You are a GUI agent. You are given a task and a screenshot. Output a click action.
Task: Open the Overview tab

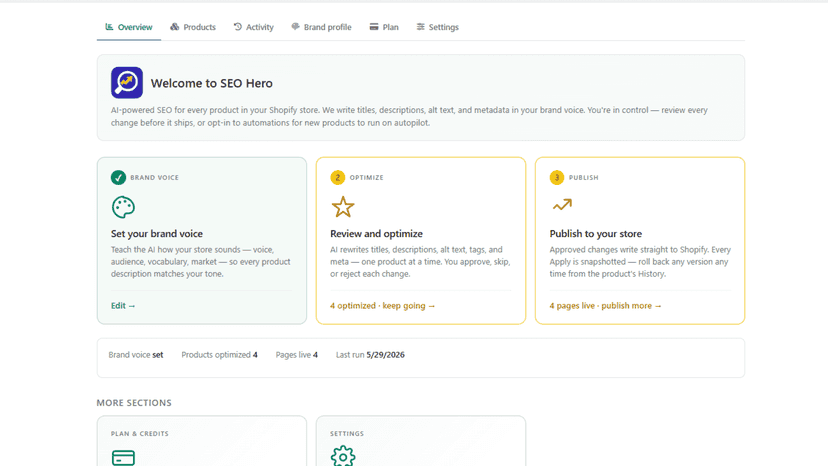(x=129, y=27)
